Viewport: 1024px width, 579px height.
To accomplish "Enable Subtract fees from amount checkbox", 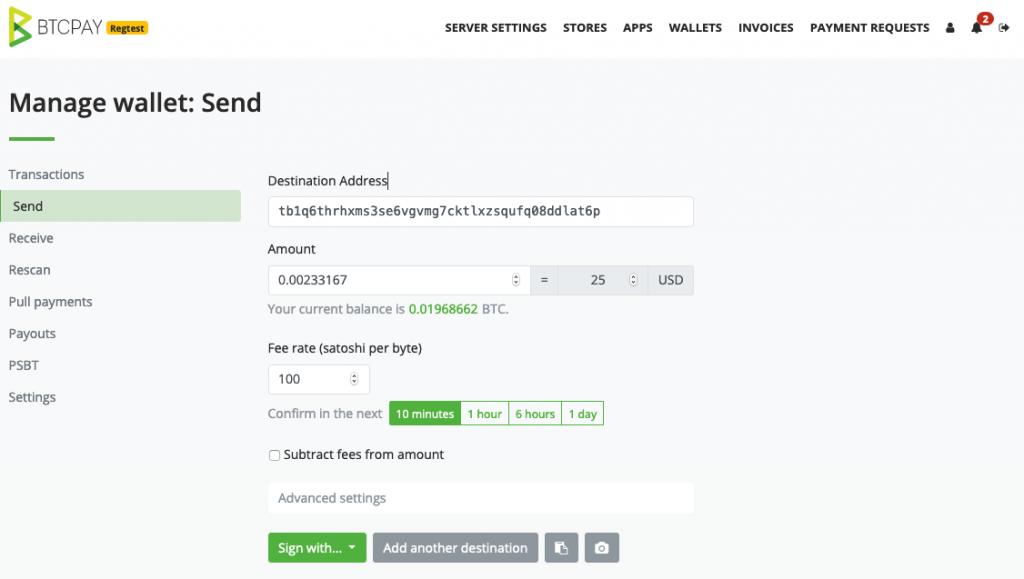I will click(274, 455).
